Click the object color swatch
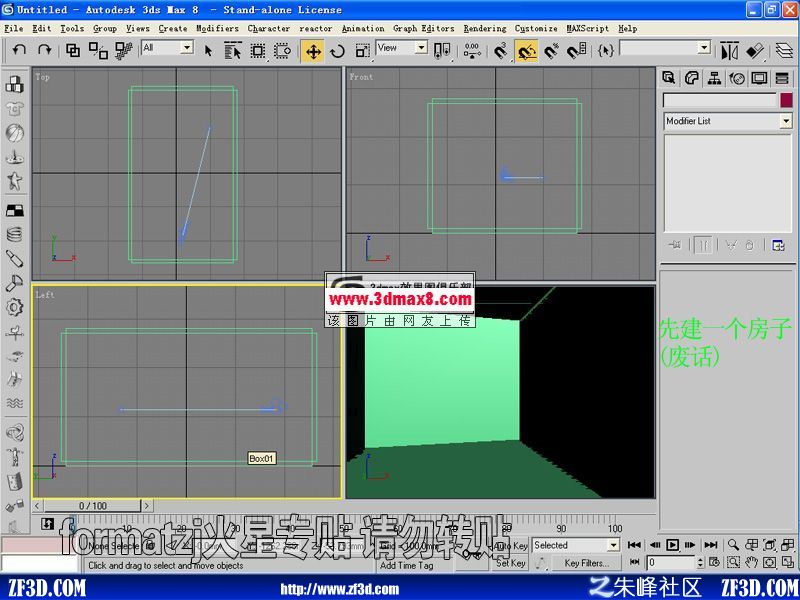 pyautogui.click(x=786, y=100)
